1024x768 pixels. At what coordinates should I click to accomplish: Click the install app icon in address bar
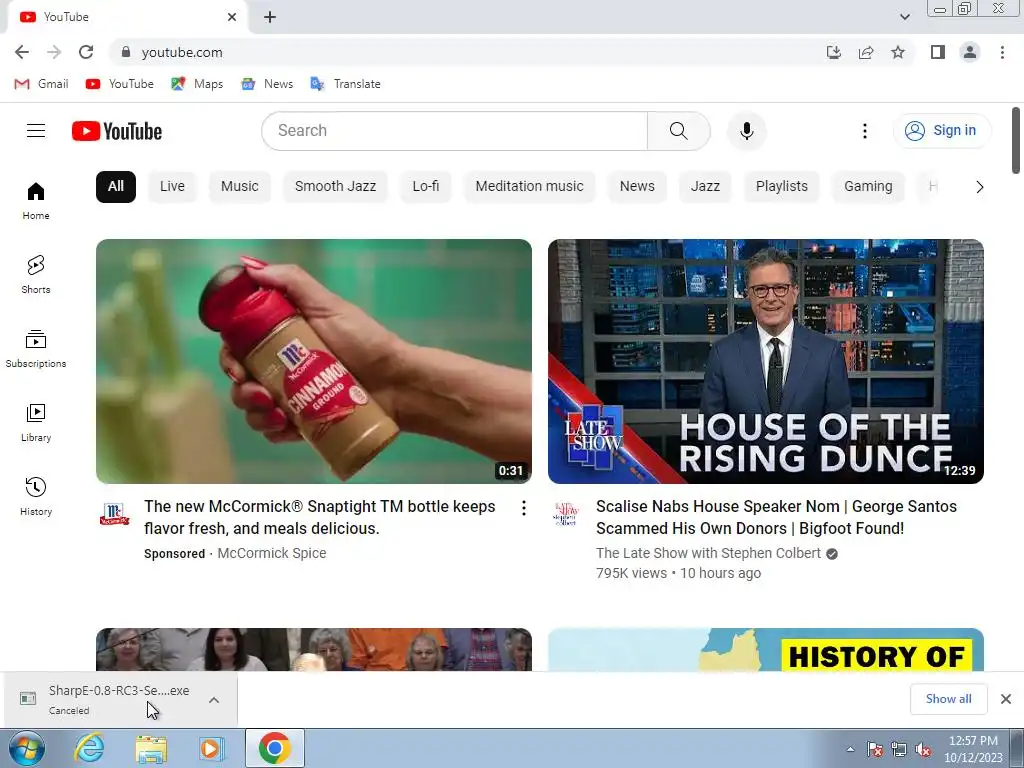833,52
